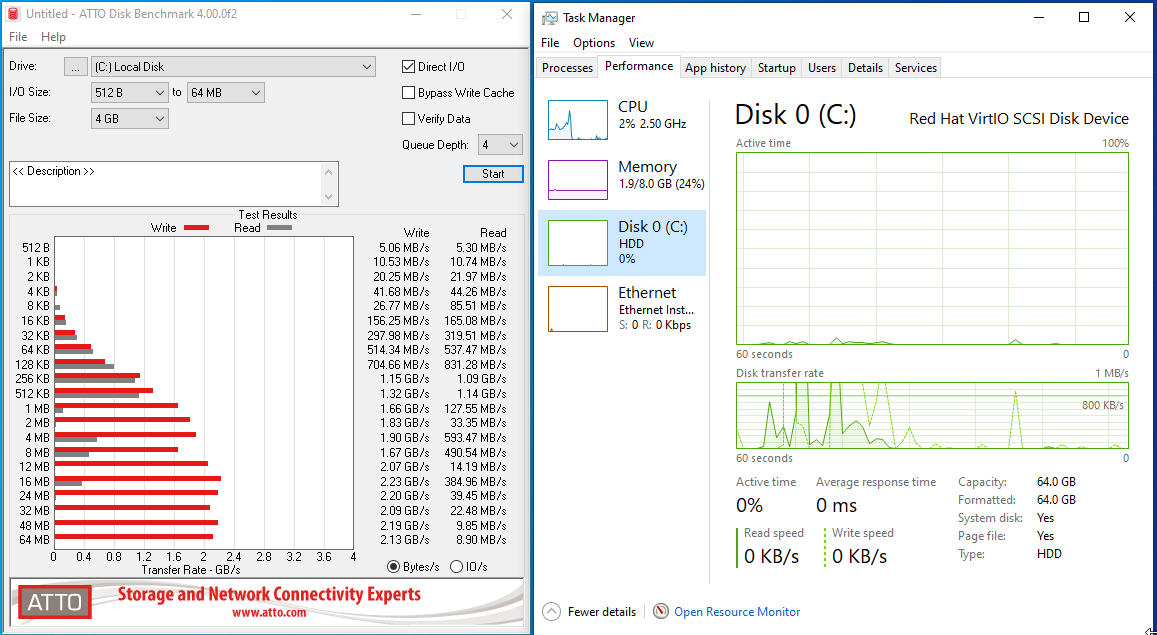
Task: Click in the Description text field
Action: pos(166,184)
